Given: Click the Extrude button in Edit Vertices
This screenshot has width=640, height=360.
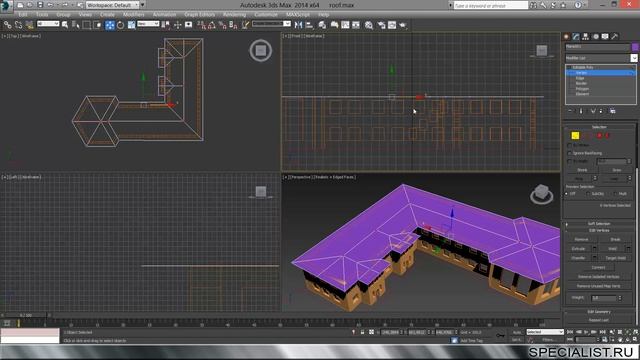Looking at the screenshot, I should [578, 249].
